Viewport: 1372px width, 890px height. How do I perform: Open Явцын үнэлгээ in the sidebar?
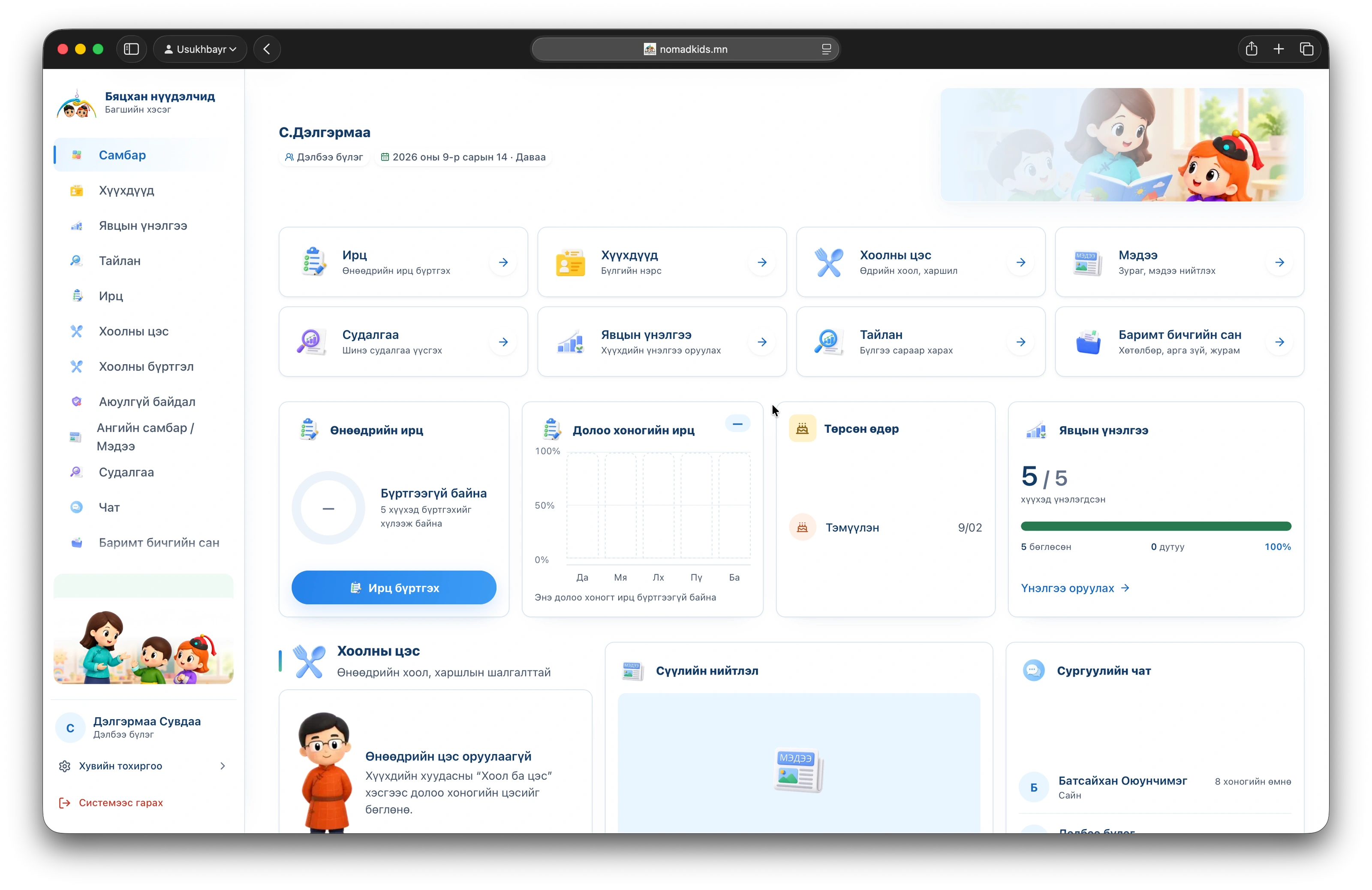point(143,226)
